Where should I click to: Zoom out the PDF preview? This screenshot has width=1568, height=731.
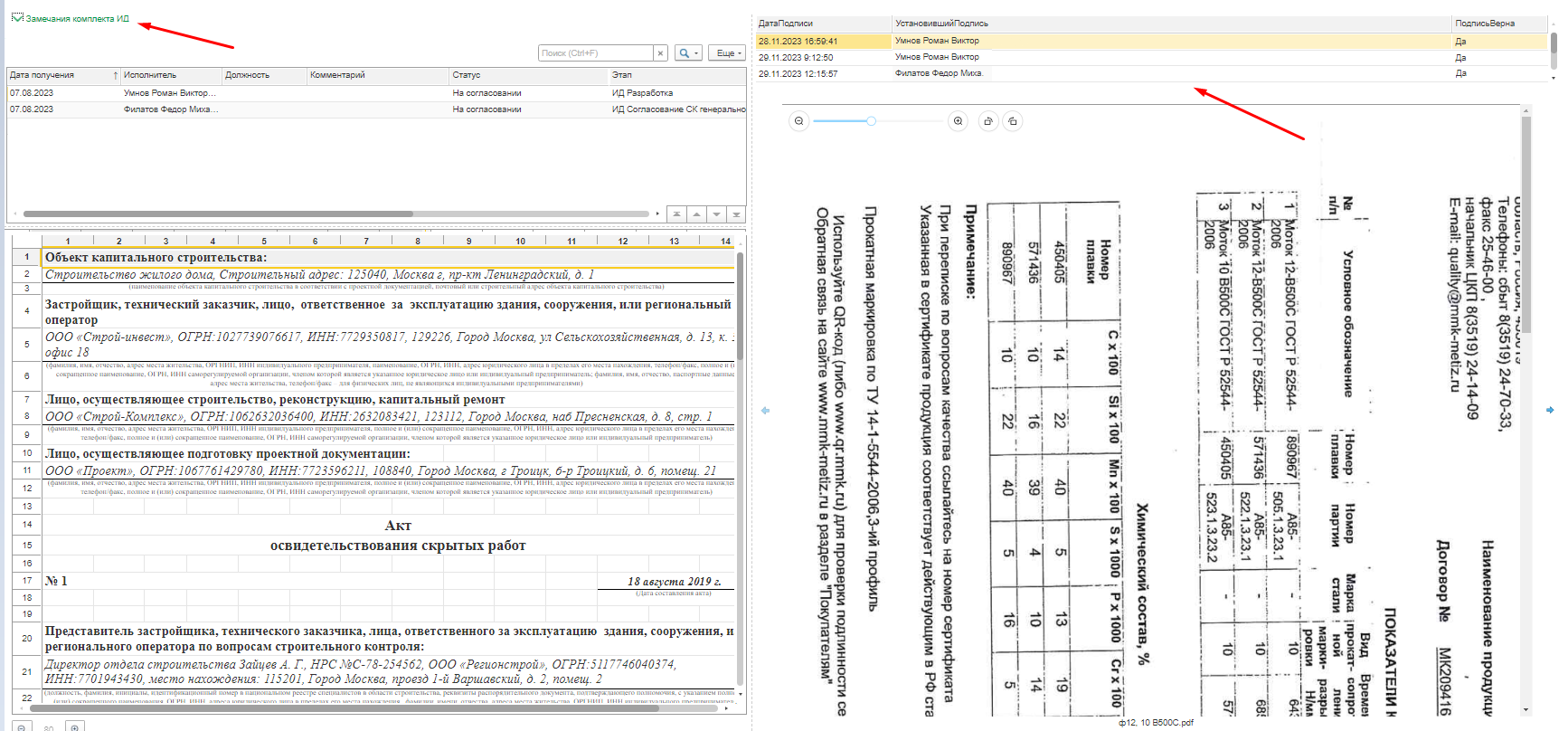(798, 121)
